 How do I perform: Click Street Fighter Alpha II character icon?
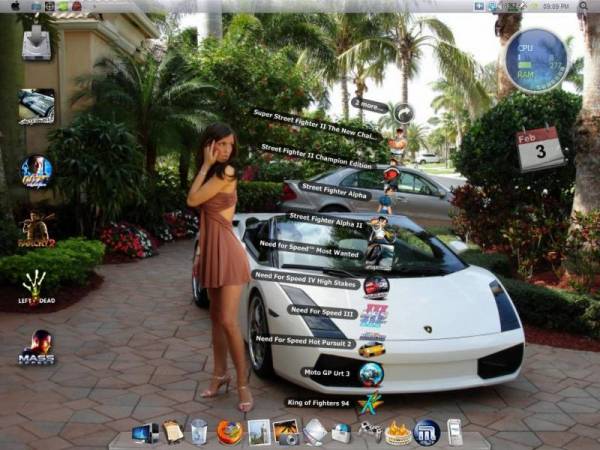380,229
